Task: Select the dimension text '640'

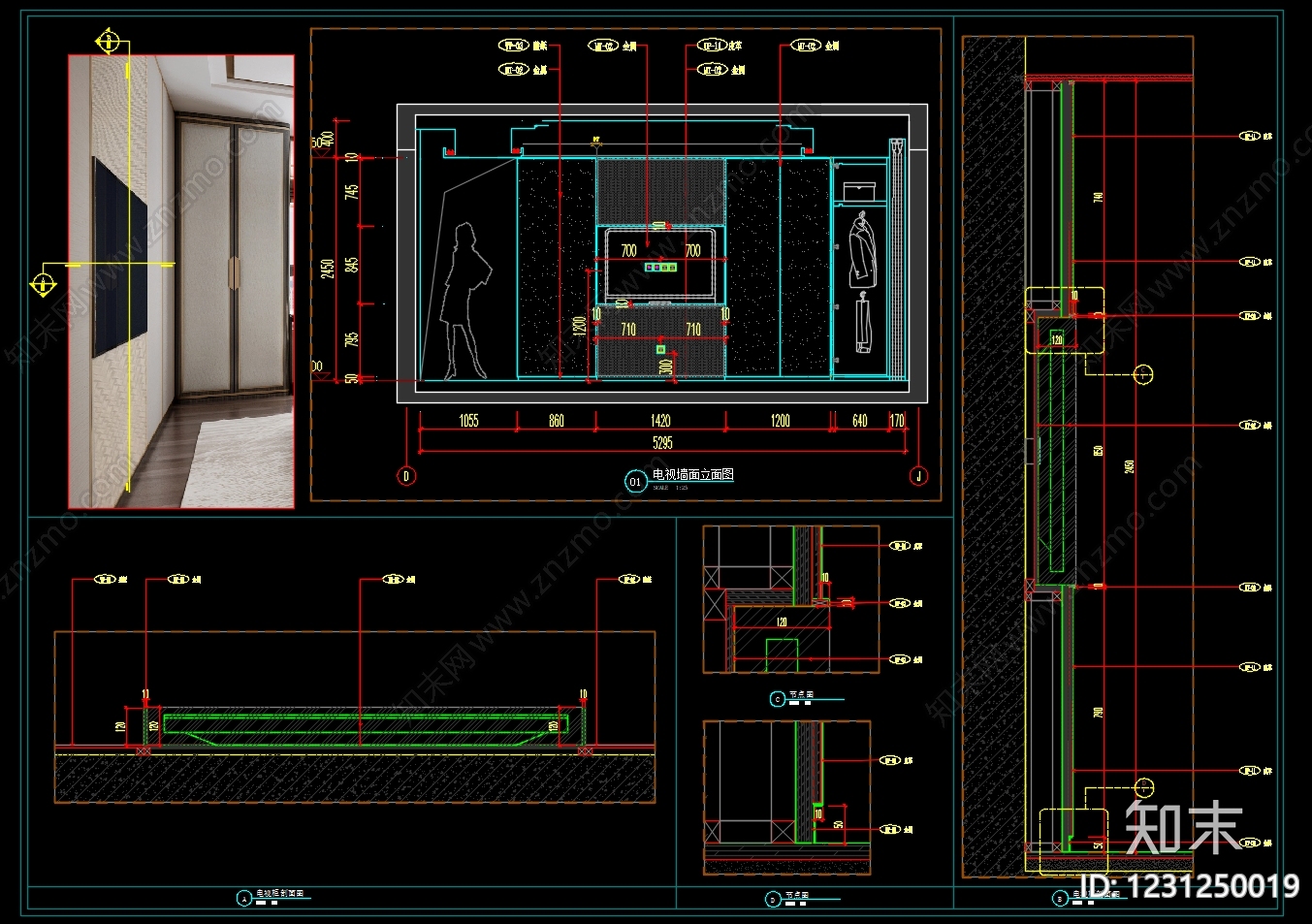Action: pos(860,421)
